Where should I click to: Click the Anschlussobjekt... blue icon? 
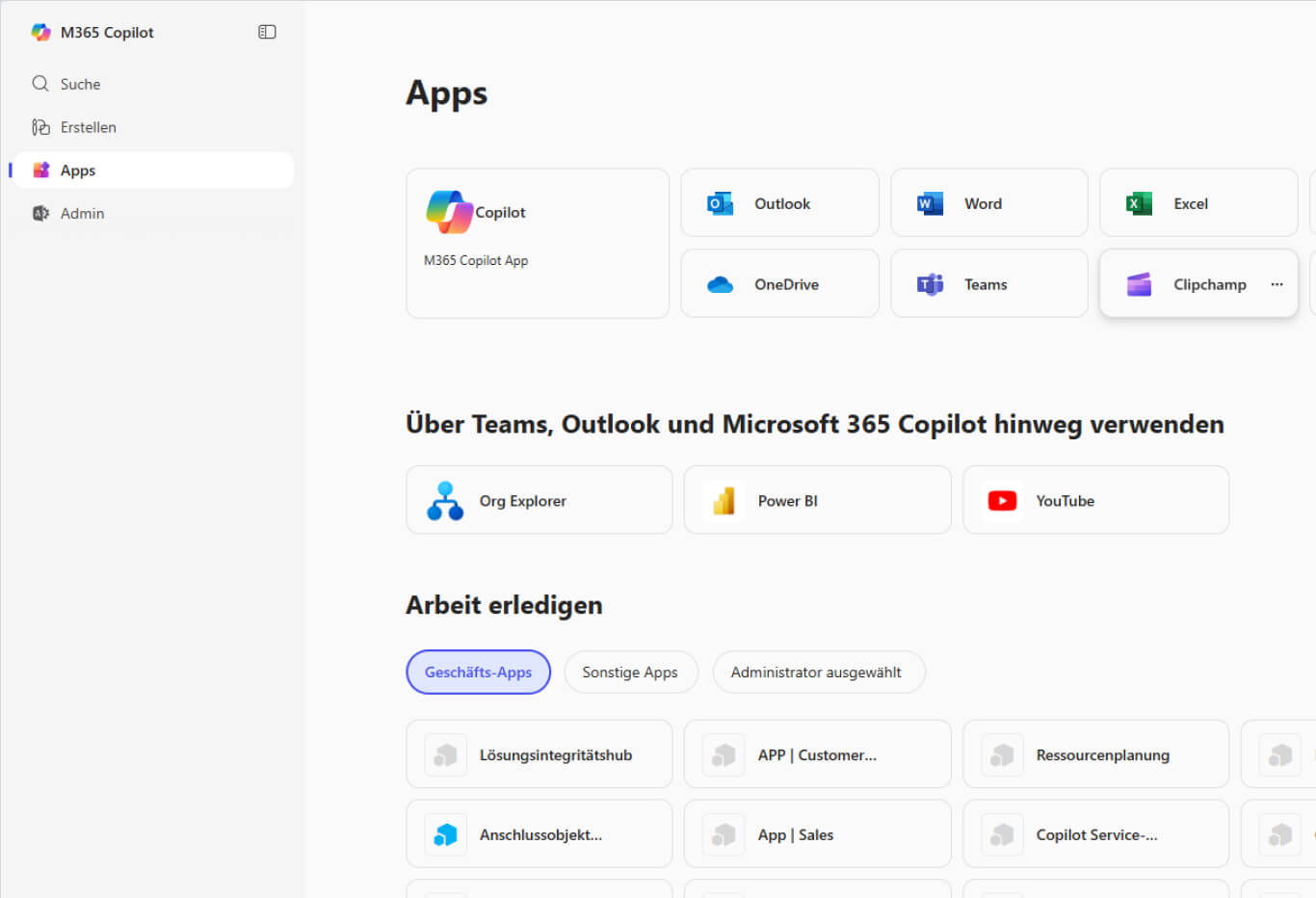[445, 835]
